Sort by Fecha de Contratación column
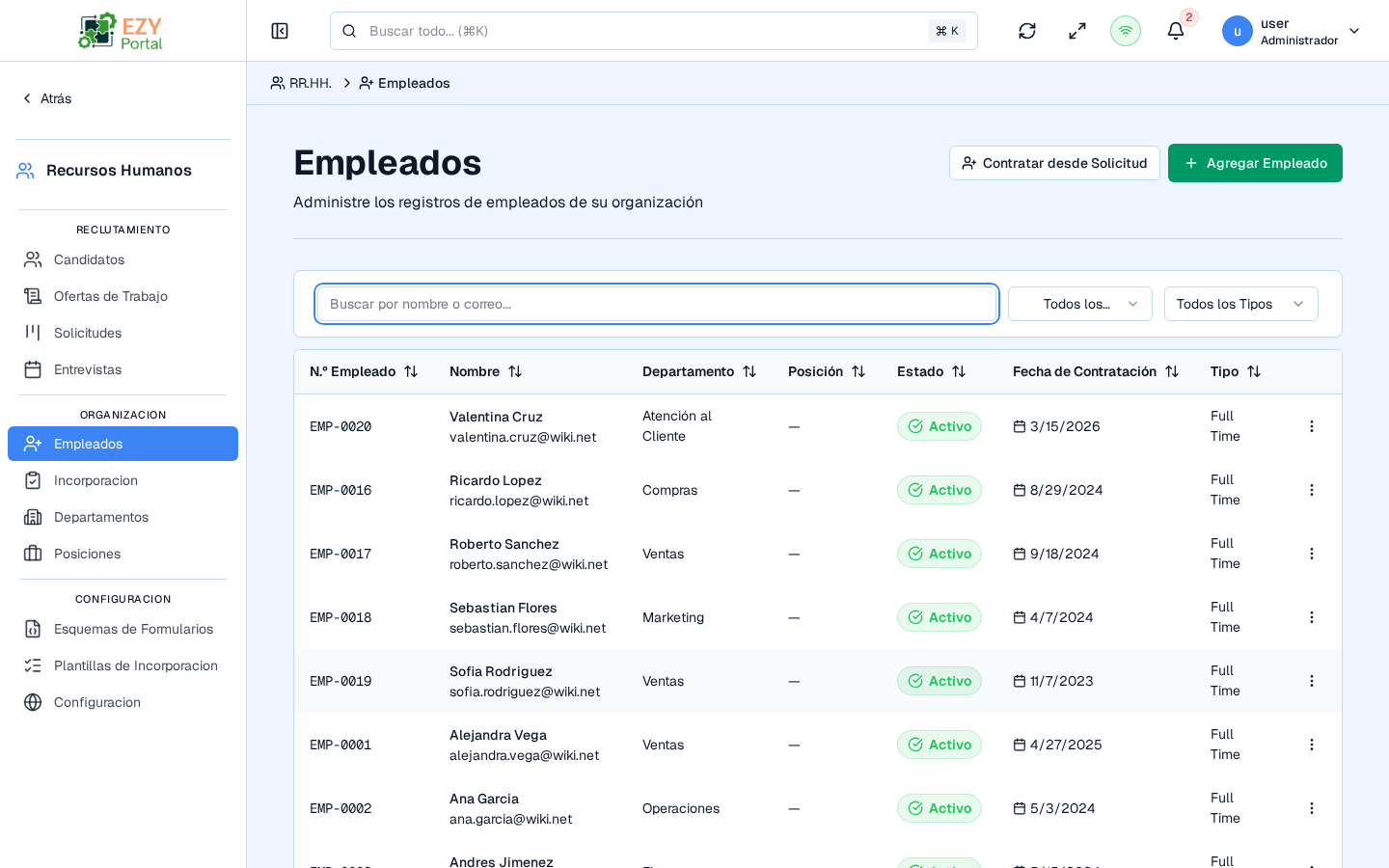1389x868 pixels. coord(1096,371)
